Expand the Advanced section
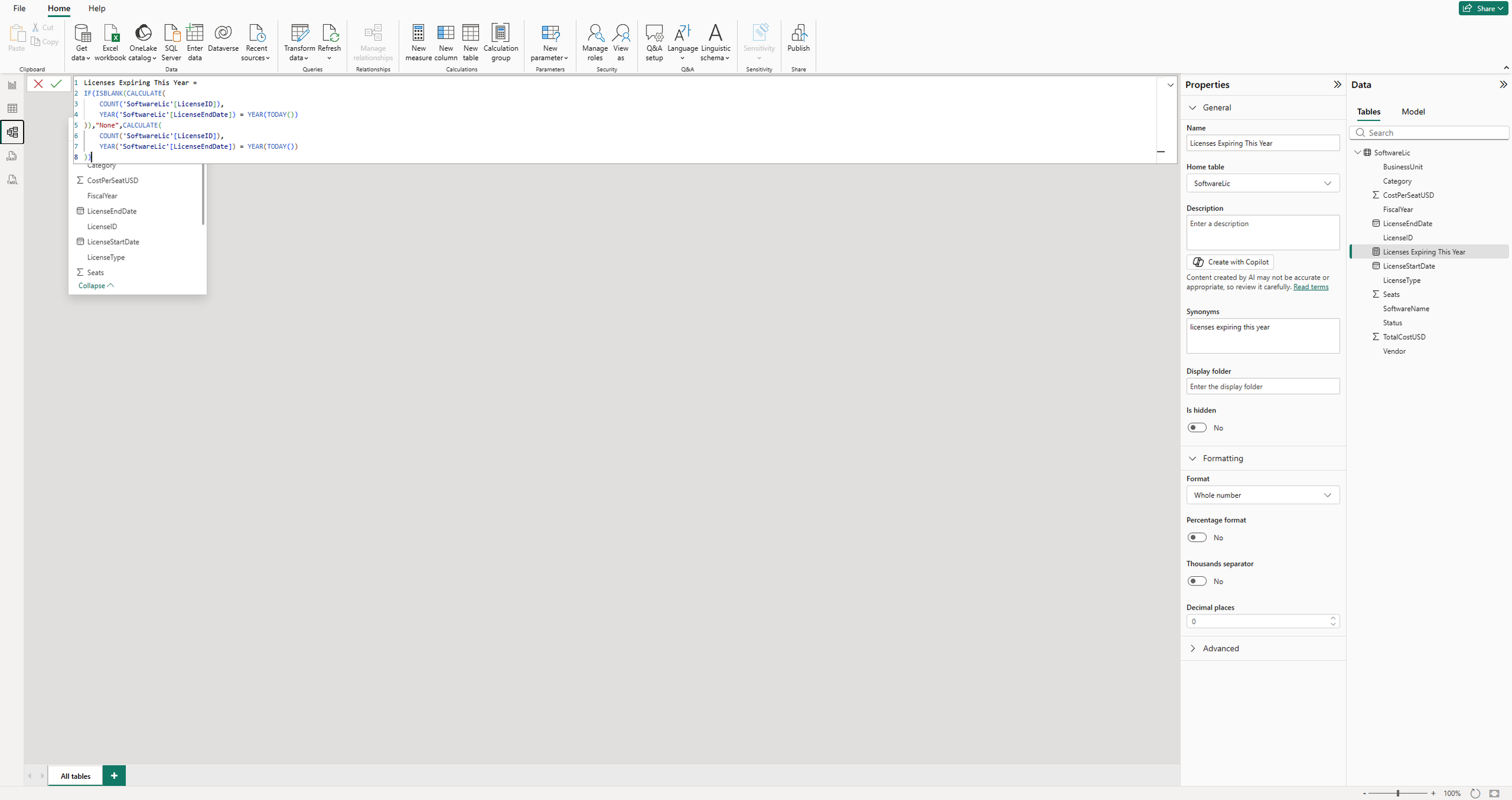Viewport: 1512px width, 800px height. click(x=1220, y=648)
